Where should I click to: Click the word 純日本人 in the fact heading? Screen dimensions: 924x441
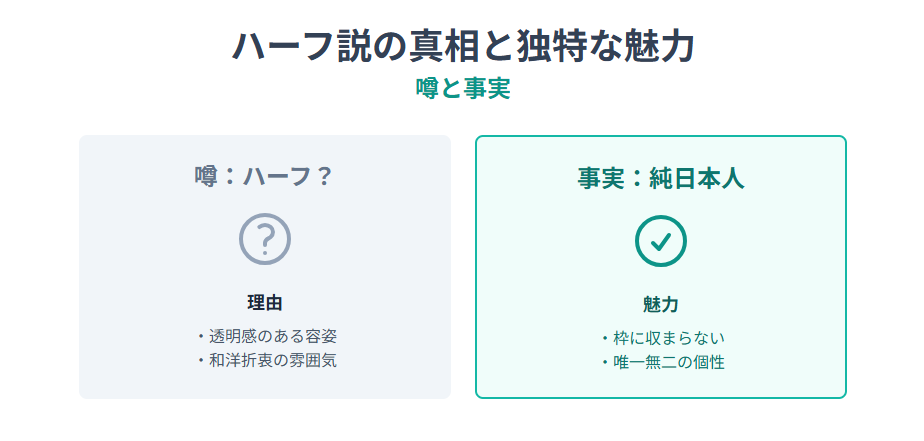pyautogui.click(x=697, y=178)
